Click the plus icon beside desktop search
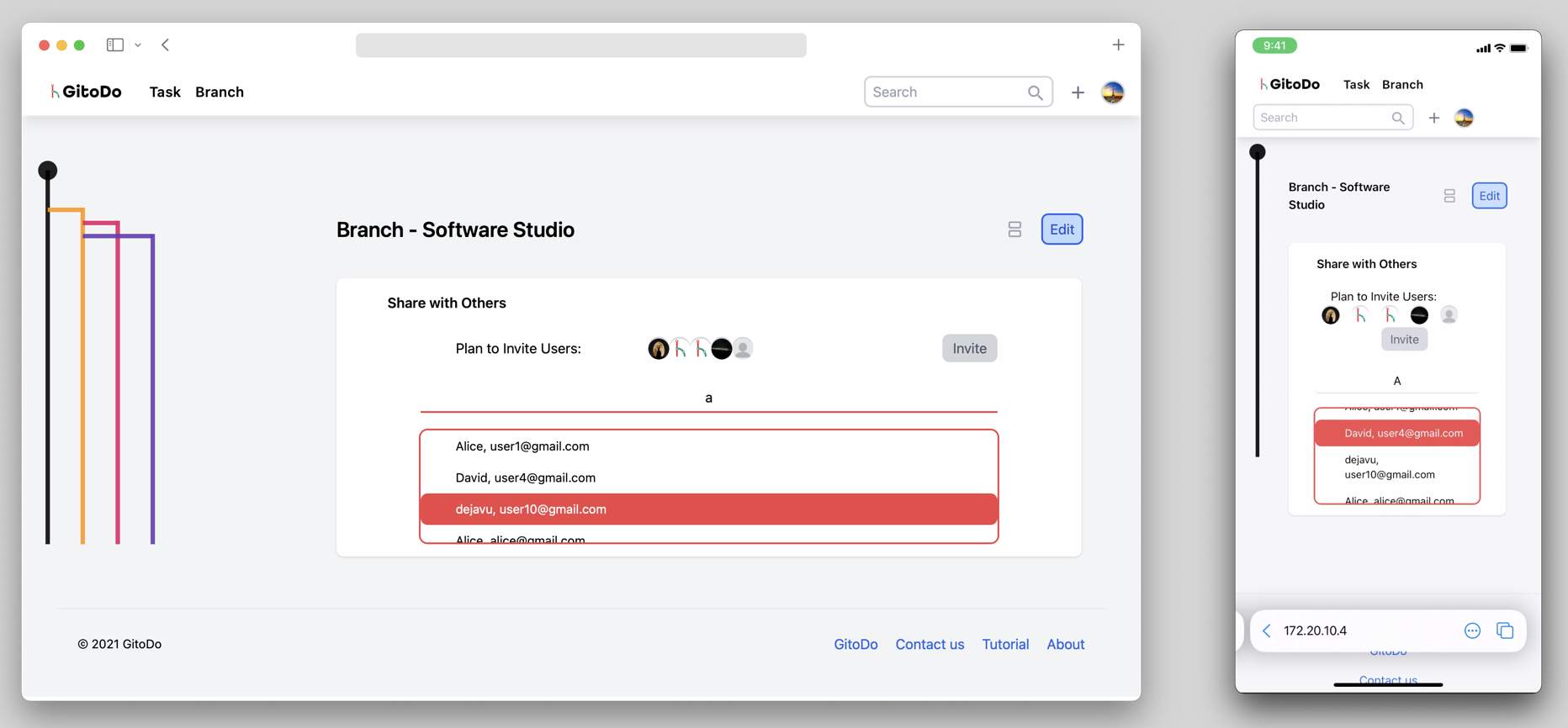Viewport: 1568px width, 728px height. point(1078,92)
